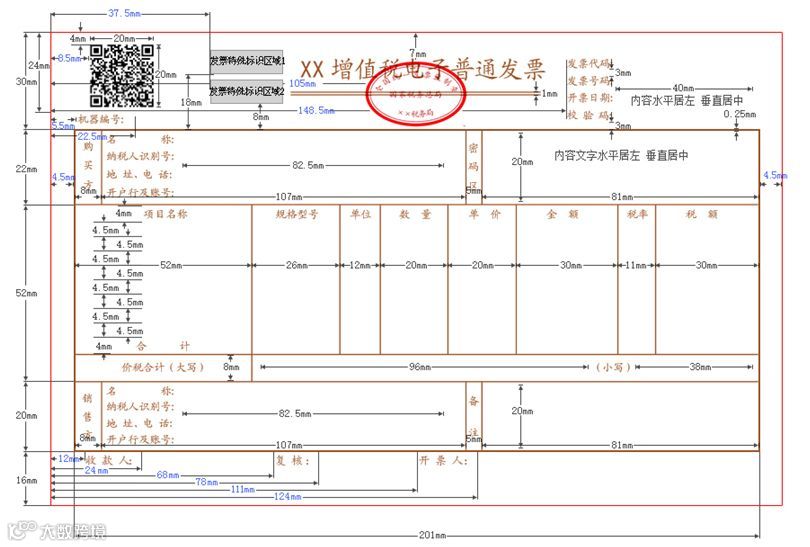Click the 124mm dimension label
The width and height of the screenshot is (810, 547).
(288, 497)
